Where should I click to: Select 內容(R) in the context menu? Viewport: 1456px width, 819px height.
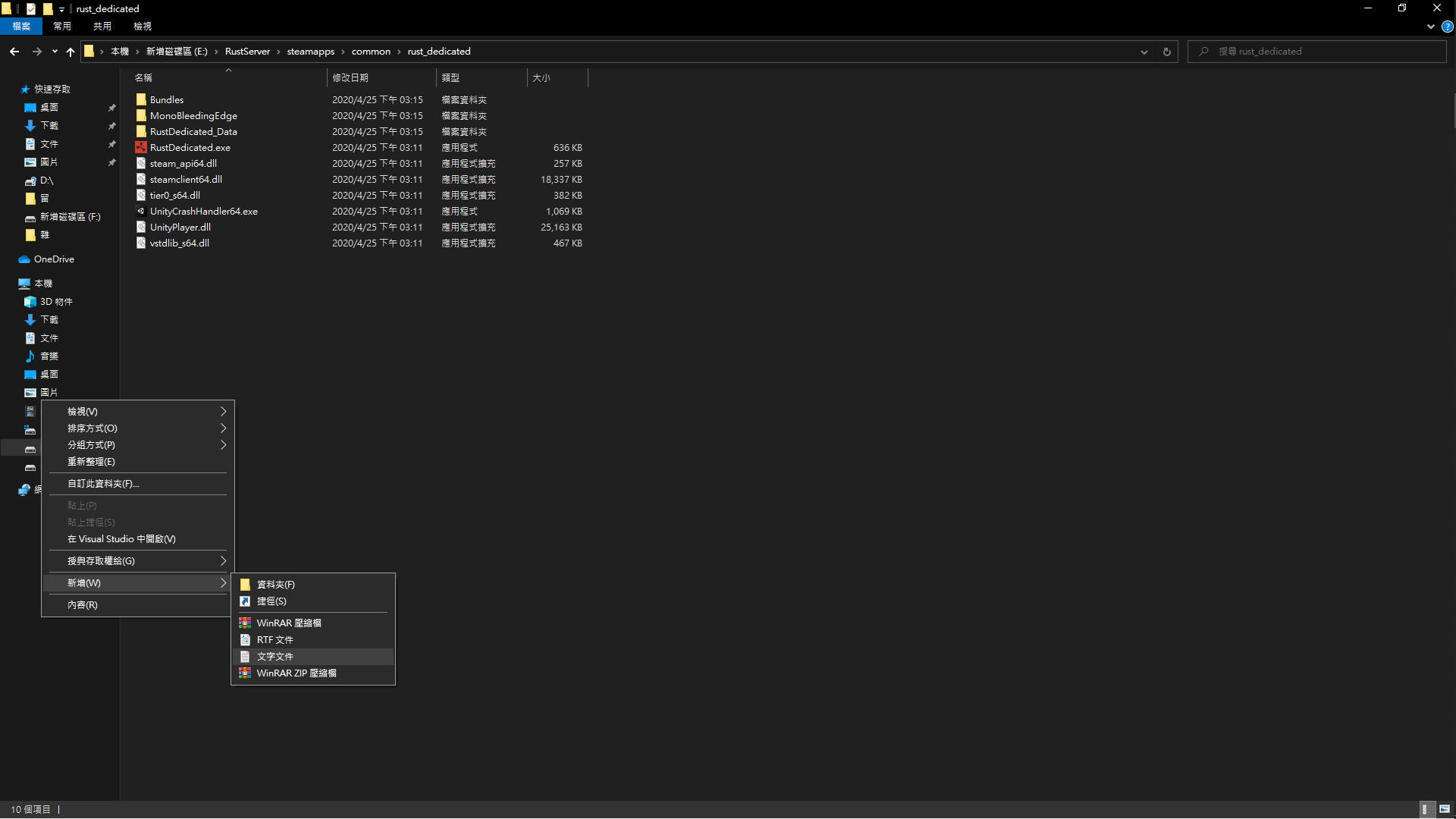coord(82,605)
